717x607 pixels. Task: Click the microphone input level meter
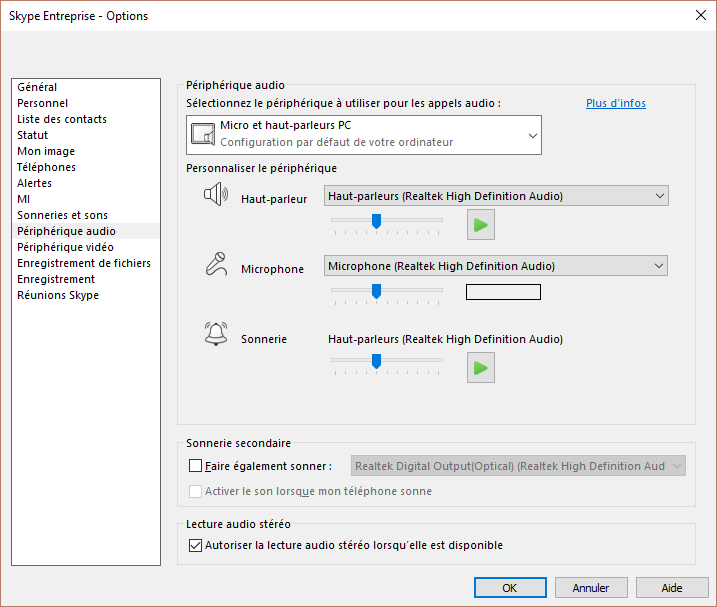pos(503,292)
